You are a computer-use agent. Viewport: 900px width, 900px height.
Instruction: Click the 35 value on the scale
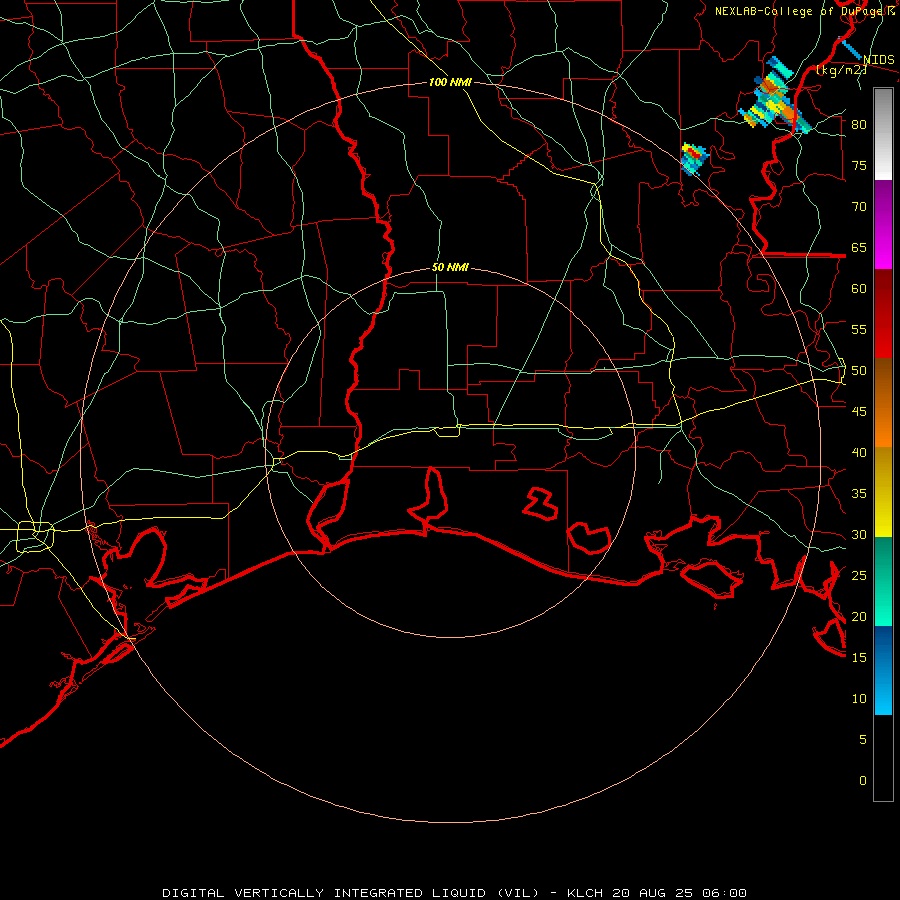[859, 494]
